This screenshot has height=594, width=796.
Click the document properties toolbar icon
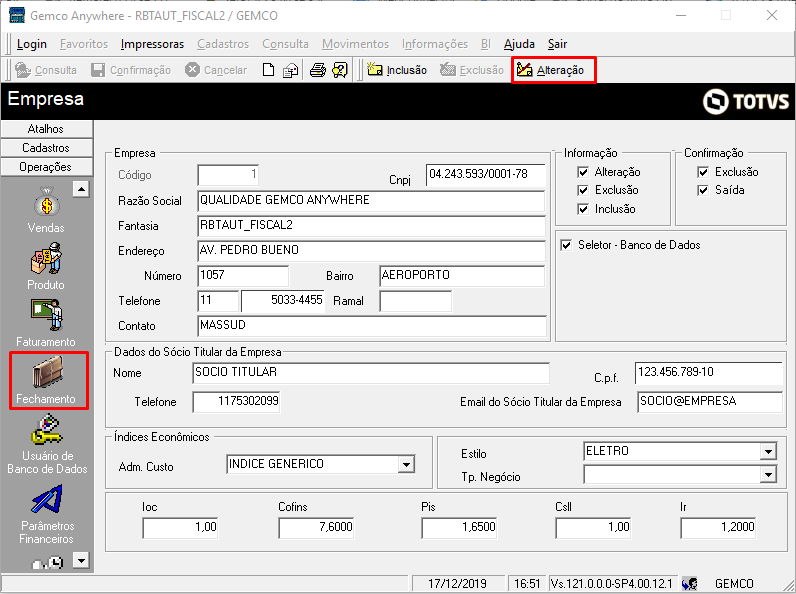tap(290, 70)
